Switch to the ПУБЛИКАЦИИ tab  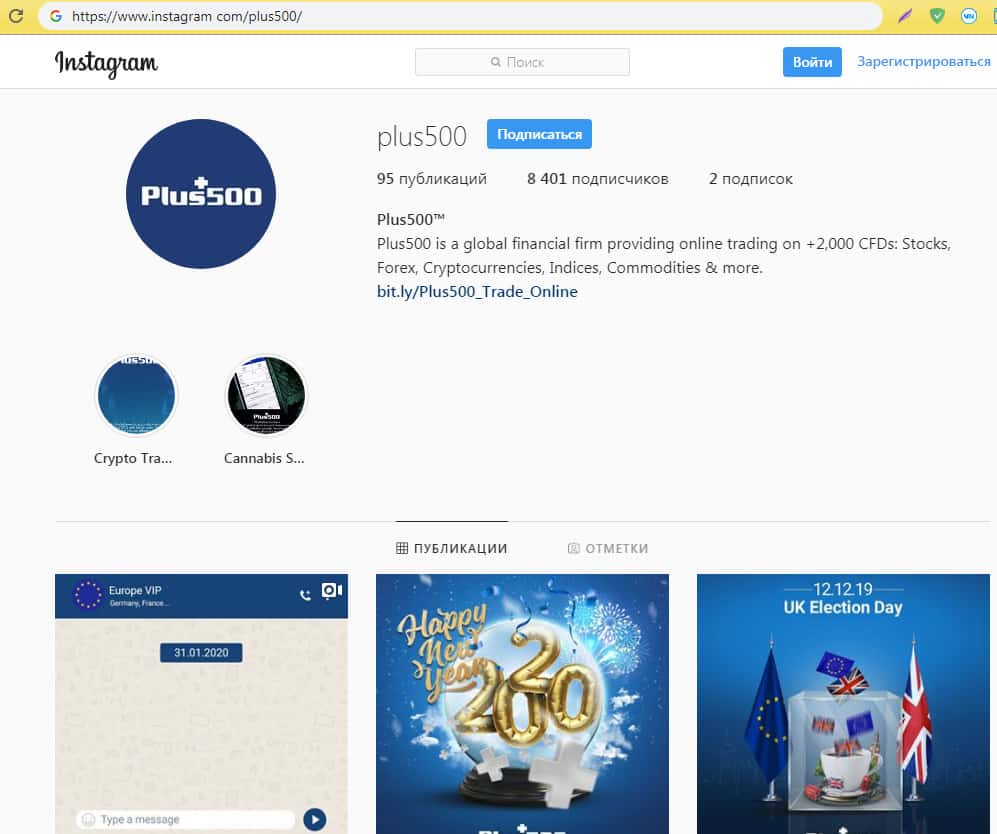451,548
